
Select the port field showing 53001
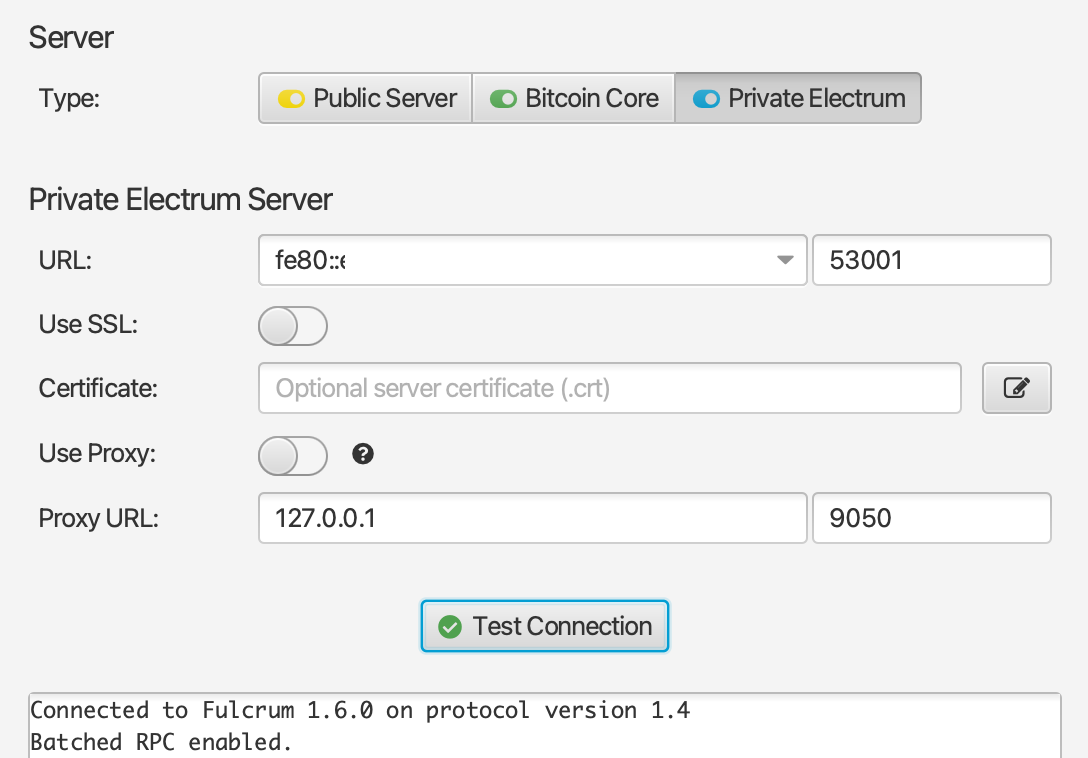click(931, 259)
